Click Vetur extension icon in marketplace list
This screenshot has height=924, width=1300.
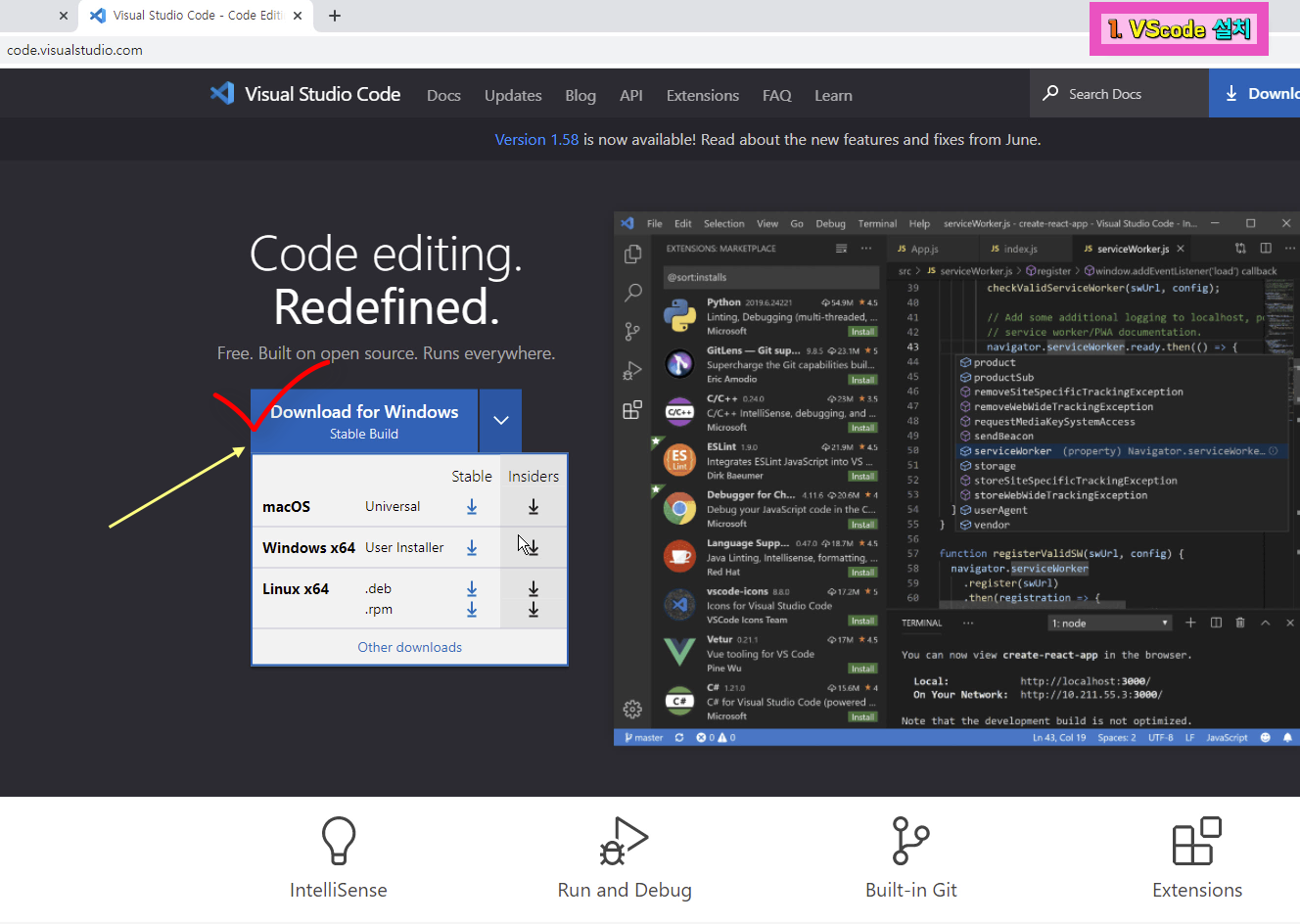pyautogui.click(x=679, y=652)
